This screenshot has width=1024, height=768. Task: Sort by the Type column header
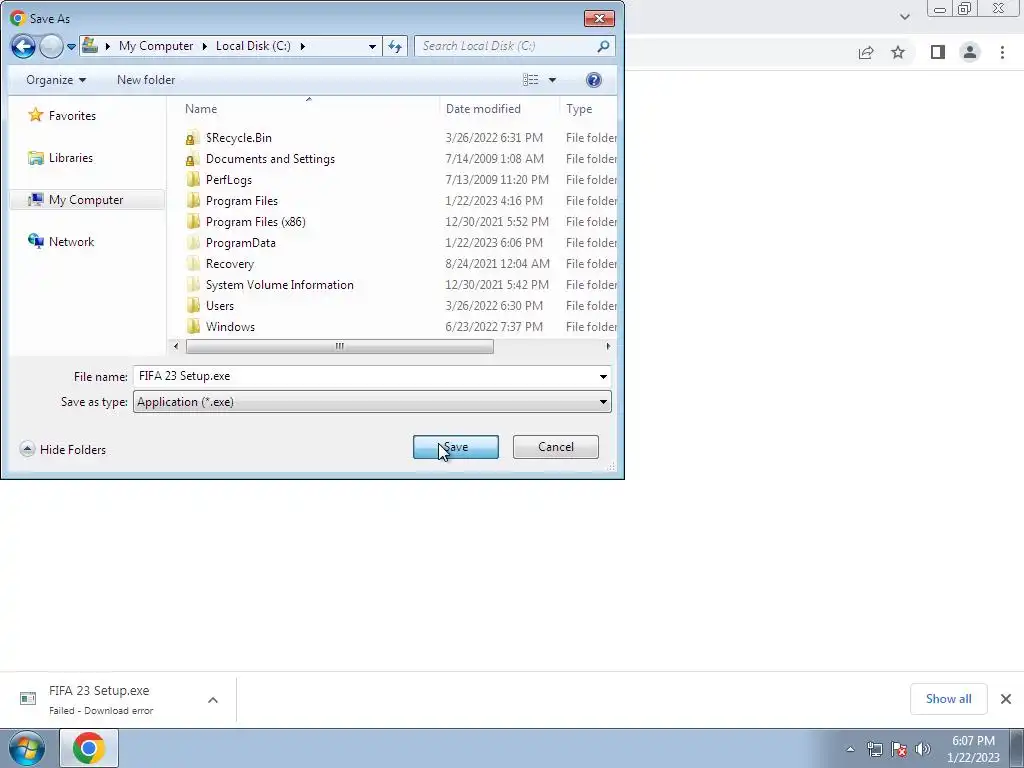(579, 109)
